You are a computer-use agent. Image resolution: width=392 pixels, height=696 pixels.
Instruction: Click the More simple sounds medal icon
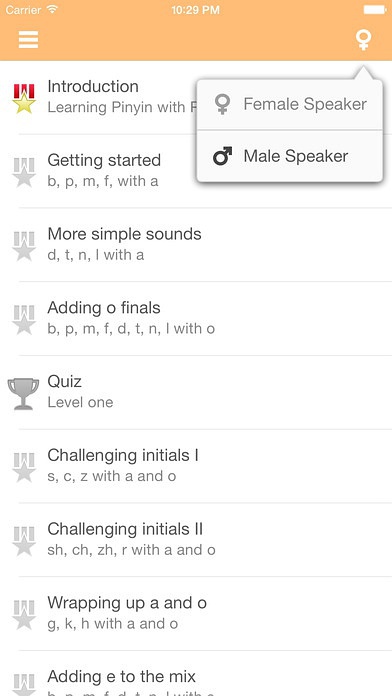24,245
